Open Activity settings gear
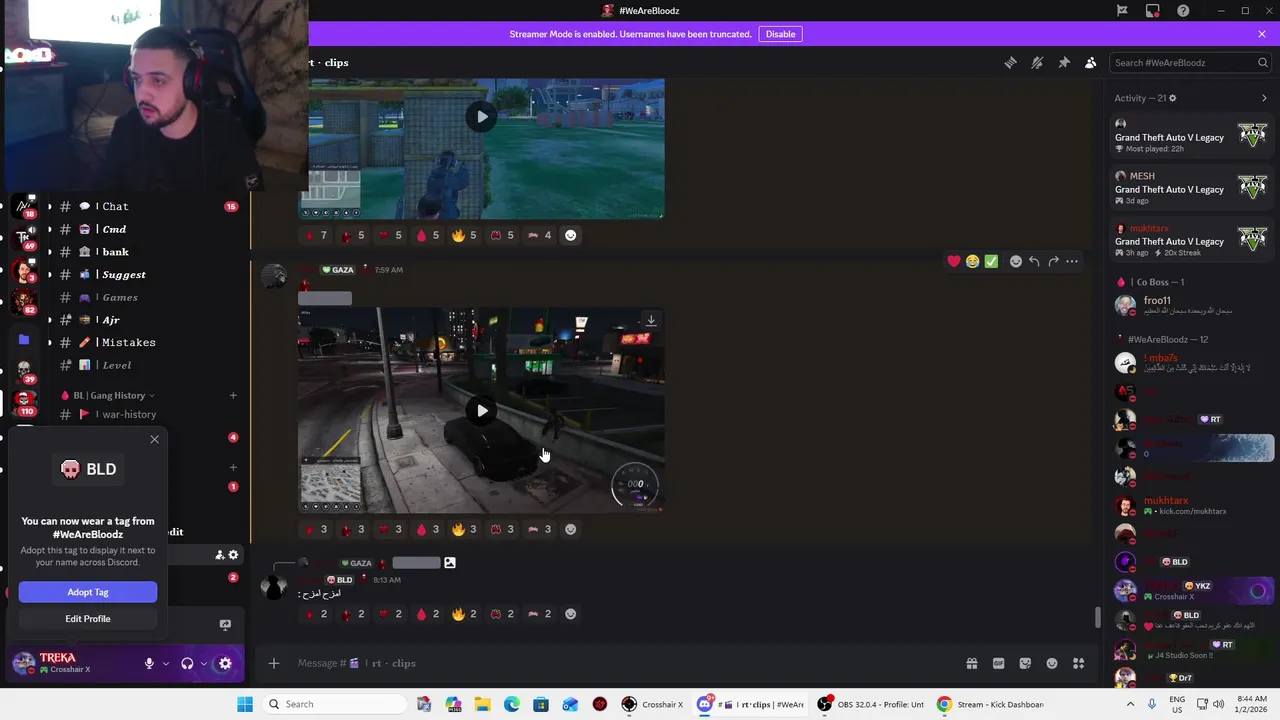 click(x=1172, y=98)
